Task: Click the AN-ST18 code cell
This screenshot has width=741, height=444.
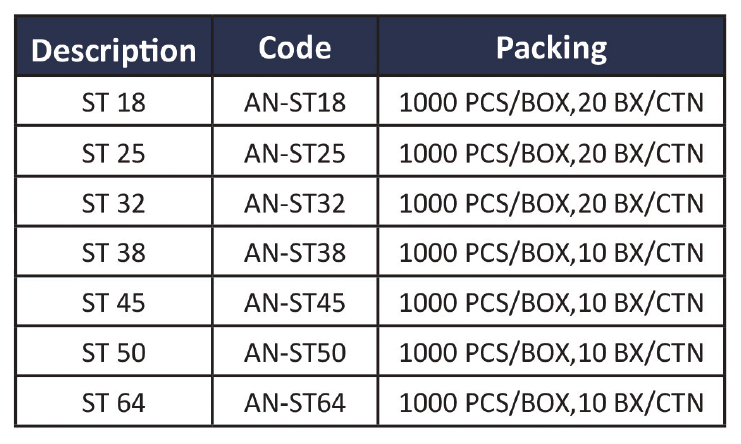Action: click(x=294, y=103)
